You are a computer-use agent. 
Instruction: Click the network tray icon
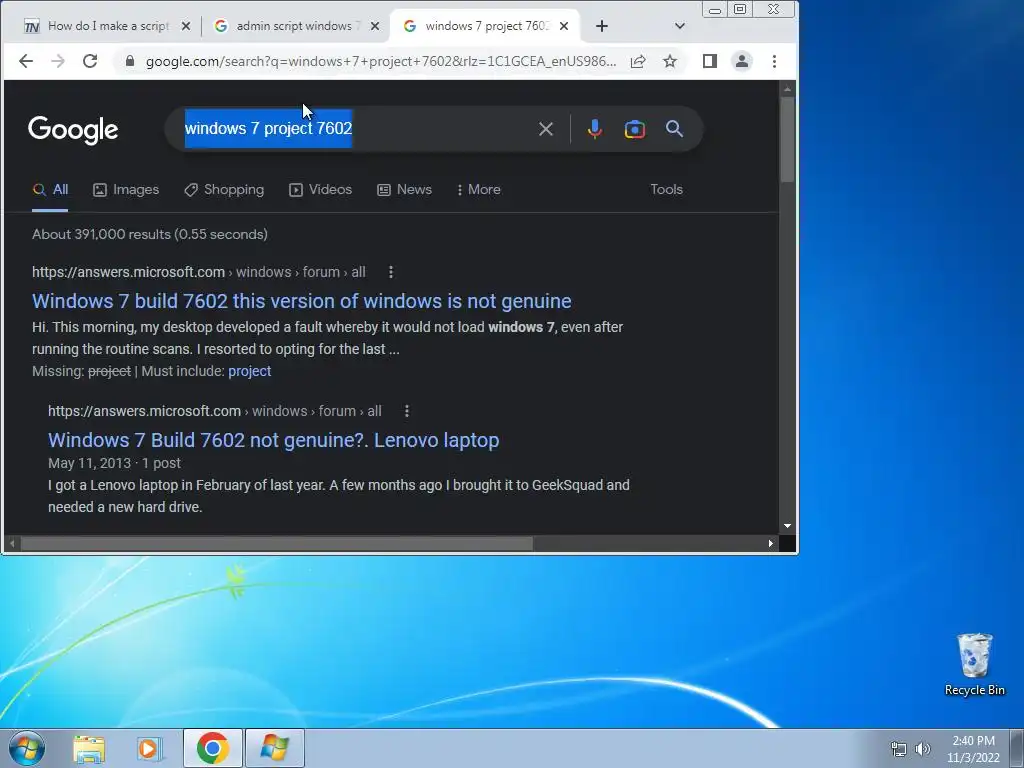coord(899,749)
